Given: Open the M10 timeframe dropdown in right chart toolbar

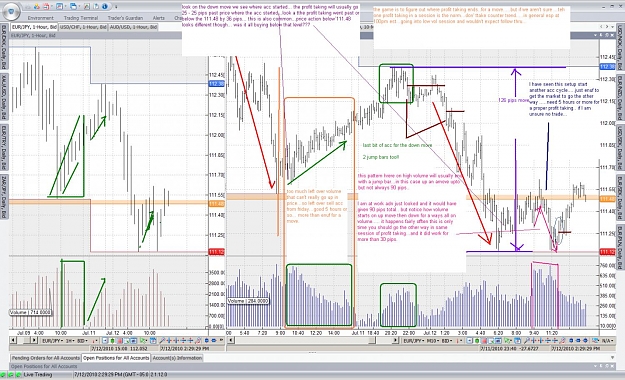Looking at the screenshot, I should pyautogui.click(x=432, y=341).
